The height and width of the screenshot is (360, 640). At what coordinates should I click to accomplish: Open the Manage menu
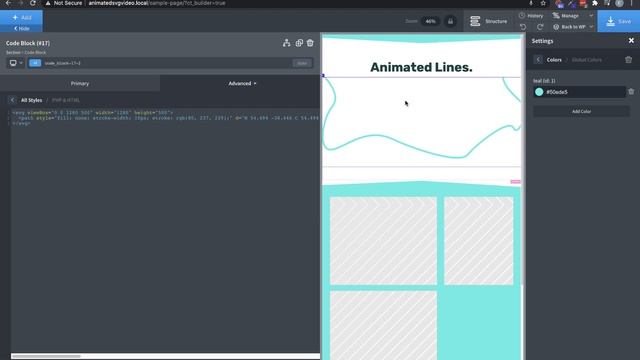pyautogui.click(x=566, y=16)
